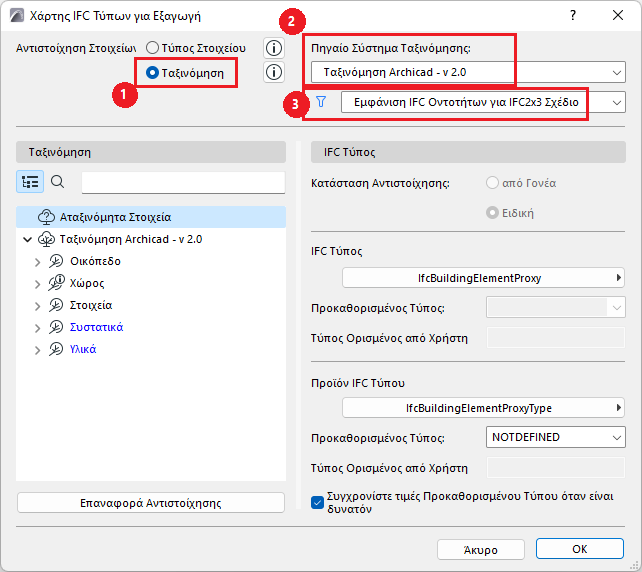Expand the Οικόπεδο branch
This screenshot has width=642, height=572.
pos(38,262)
